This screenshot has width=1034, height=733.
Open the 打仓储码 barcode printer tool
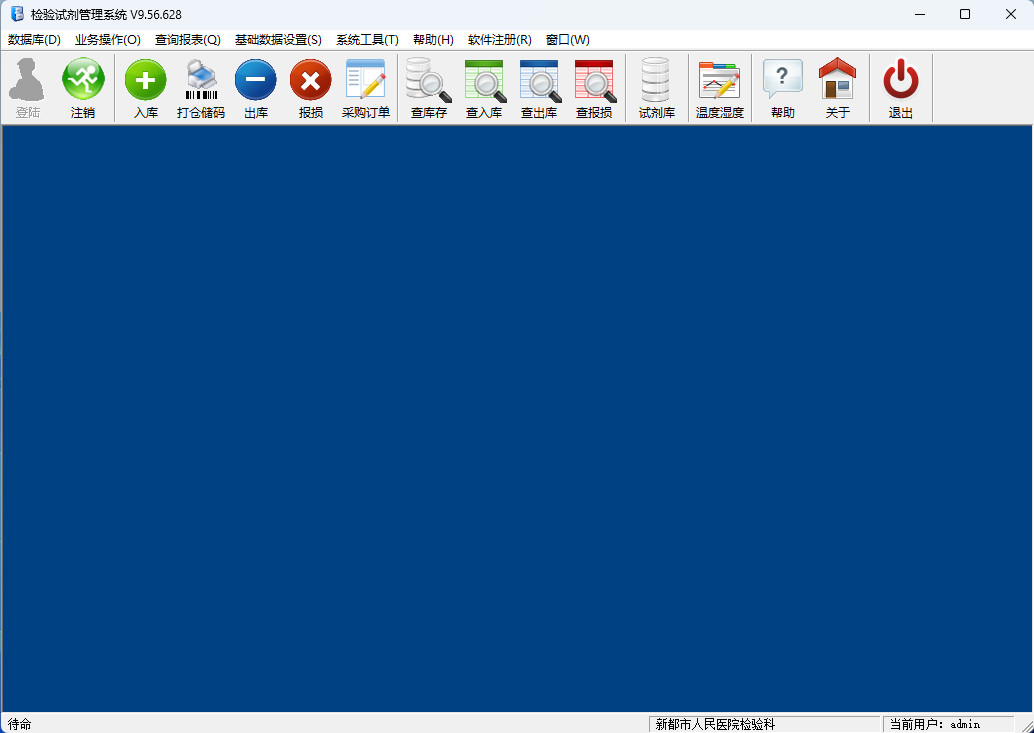pyautogui.click(x=201, y=80)
